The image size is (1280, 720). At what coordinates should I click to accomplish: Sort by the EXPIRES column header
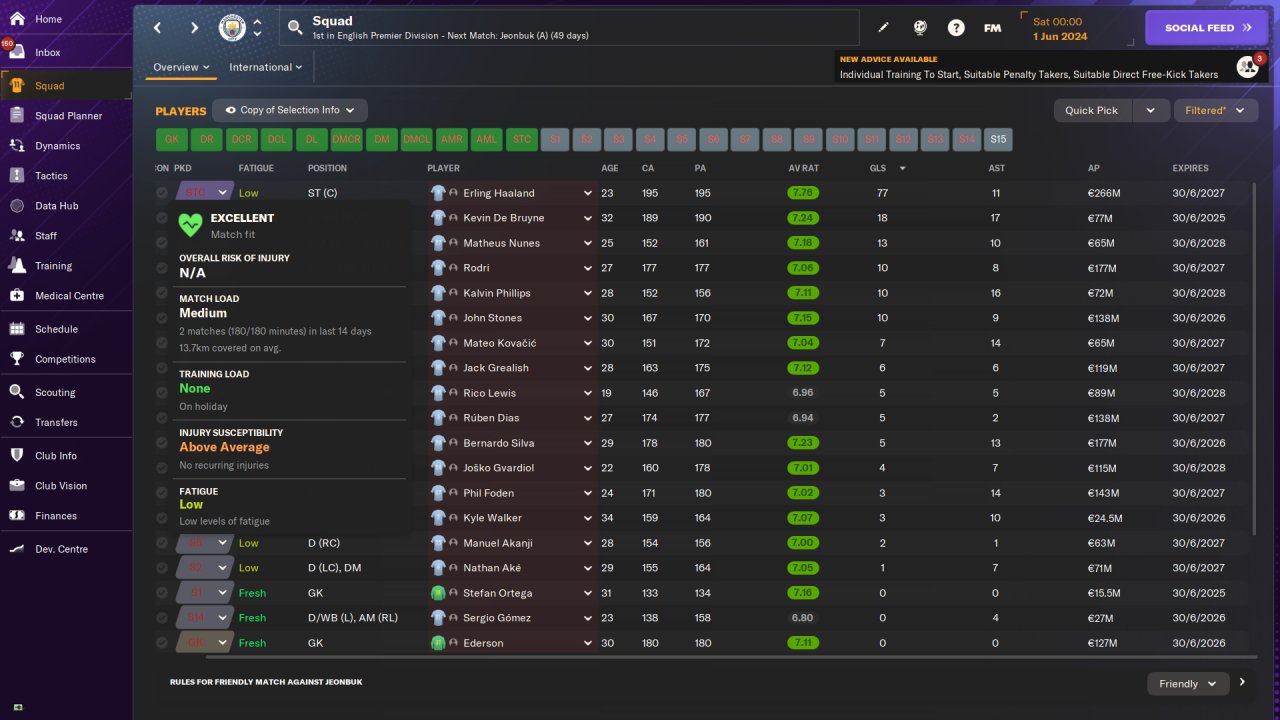[1190, 168]
